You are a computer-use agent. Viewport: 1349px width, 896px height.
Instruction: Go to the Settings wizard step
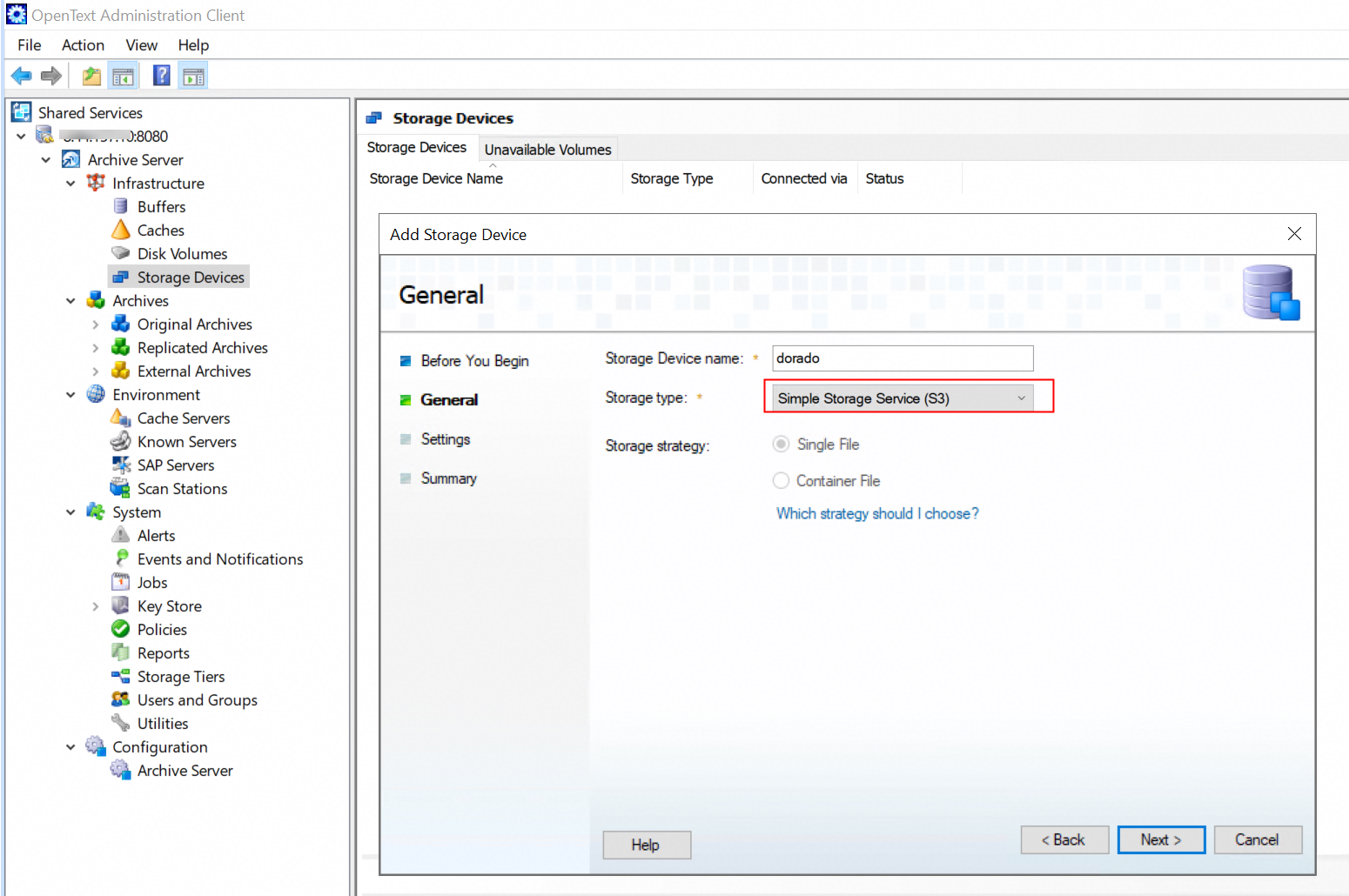(446, 439)
